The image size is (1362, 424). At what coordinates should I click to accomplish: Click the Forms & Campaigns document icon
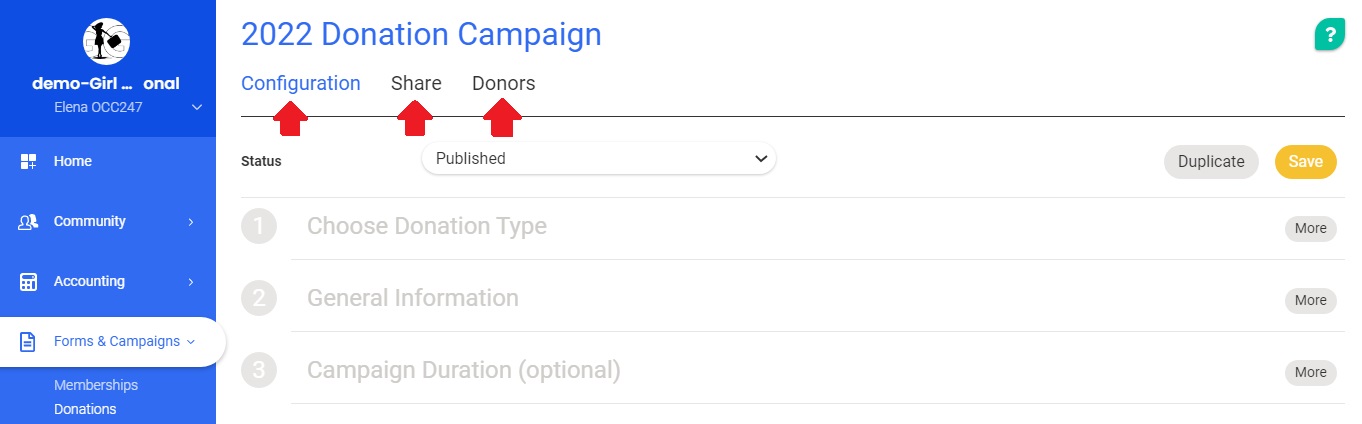(x=28, y=342)
